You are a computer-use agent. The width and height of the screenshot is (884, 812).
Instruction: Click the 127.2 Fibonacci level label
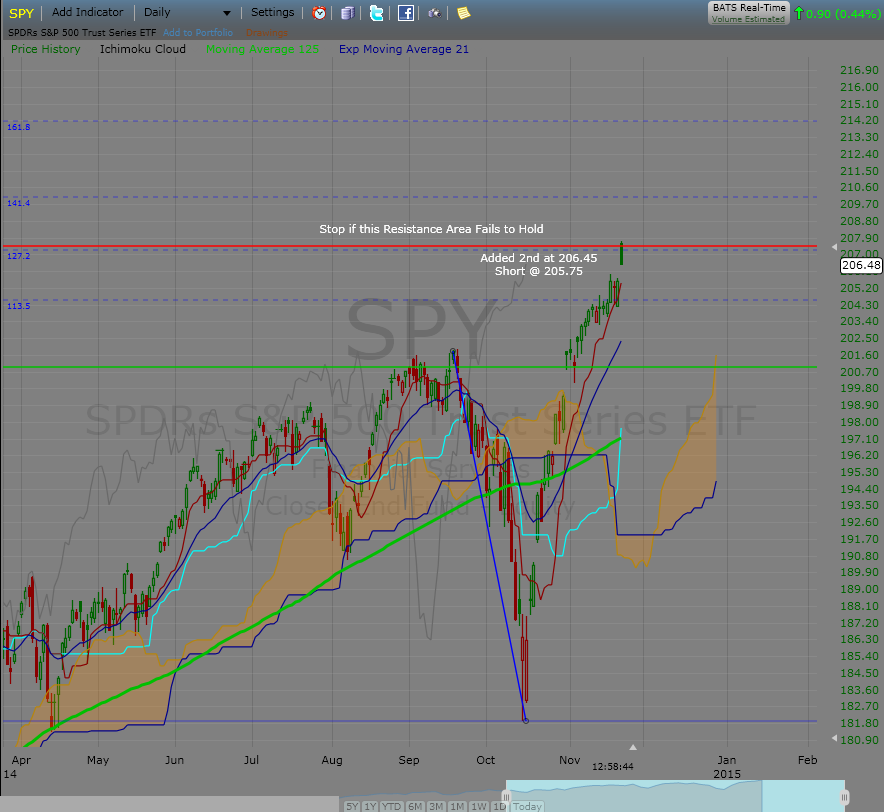coord(19,256)
